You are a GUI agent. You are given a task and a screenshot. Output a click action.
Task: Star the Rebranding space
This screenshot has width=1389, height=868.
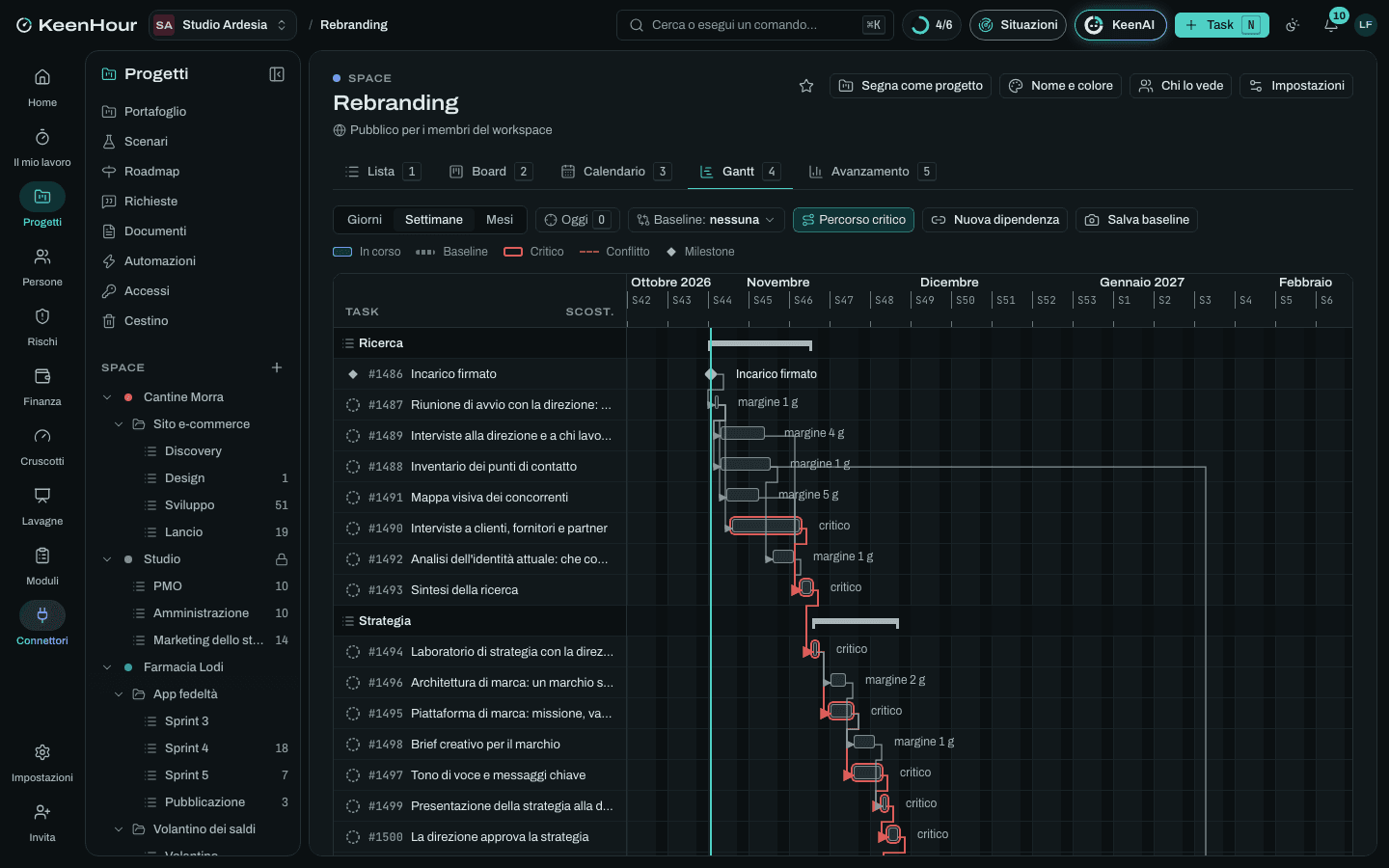[806, 86]
